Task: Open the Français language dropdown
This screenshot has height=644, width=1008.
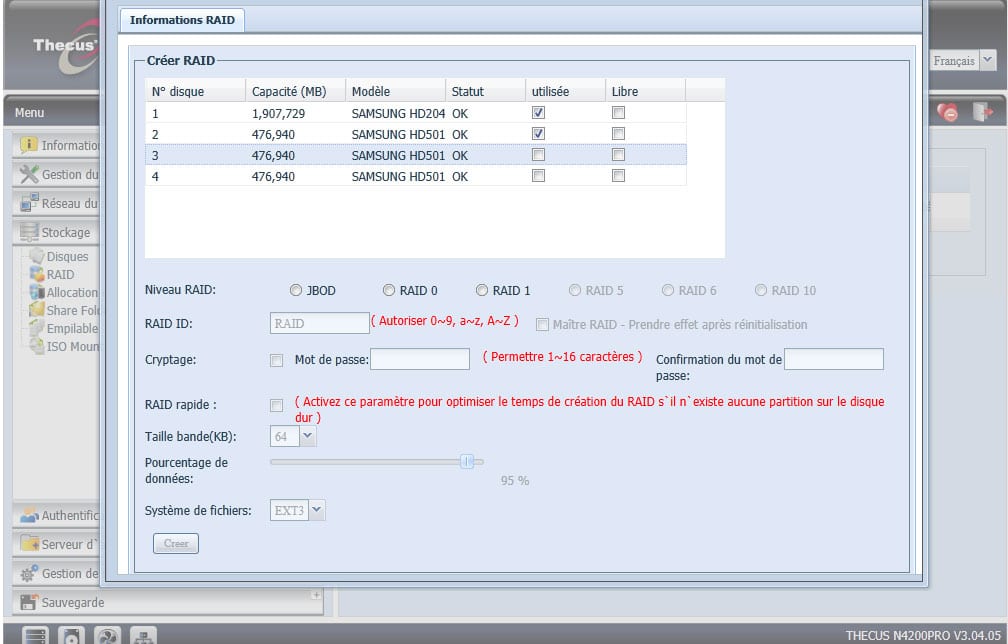Action: click(987, 61)
